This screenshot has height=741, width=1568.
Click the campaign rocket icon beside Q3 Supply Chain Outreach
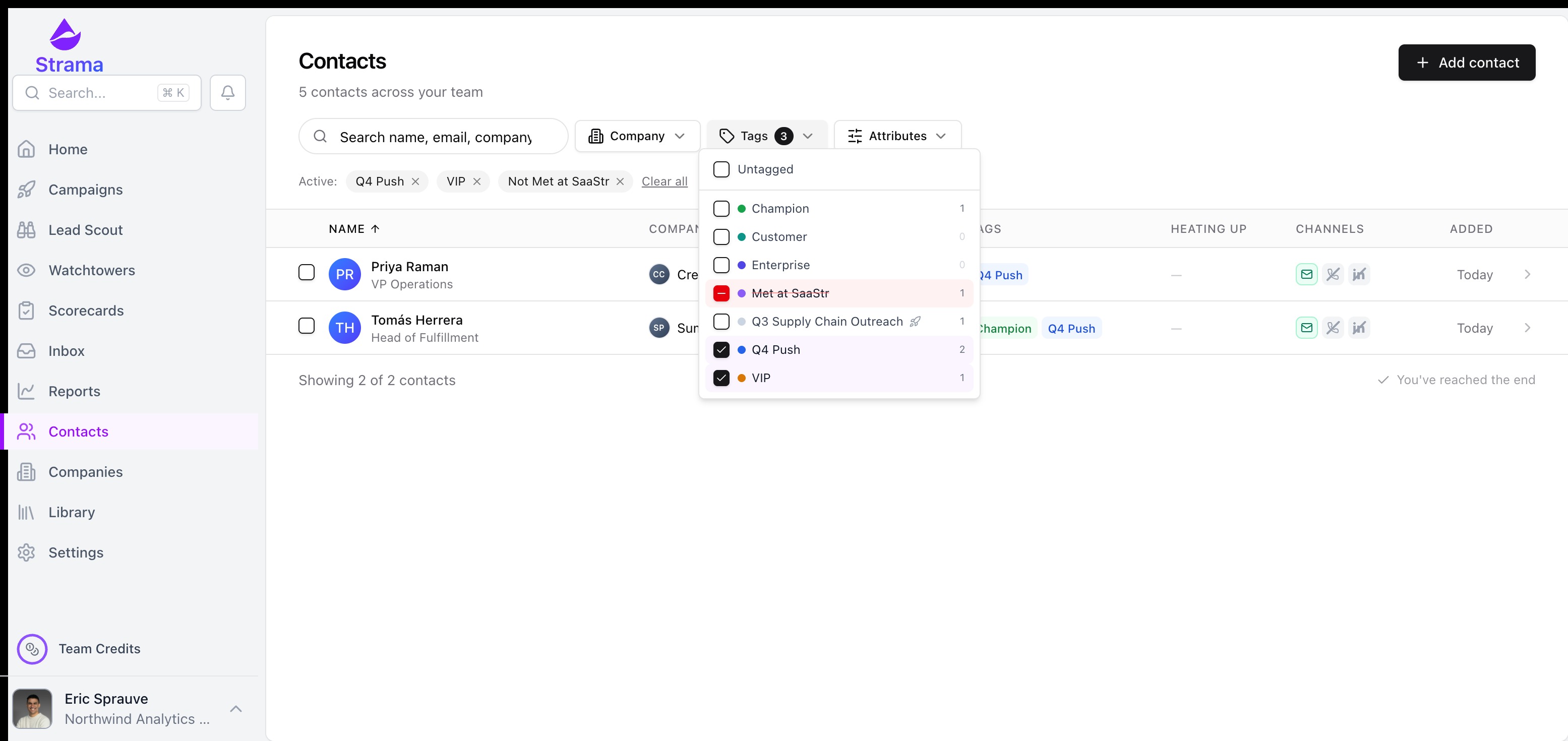tap(915, 321)
